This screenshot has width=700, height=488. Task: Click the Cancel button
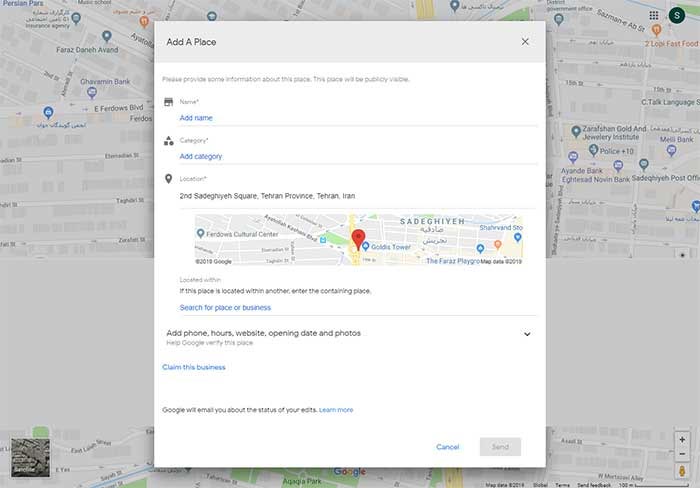point(447,447)
